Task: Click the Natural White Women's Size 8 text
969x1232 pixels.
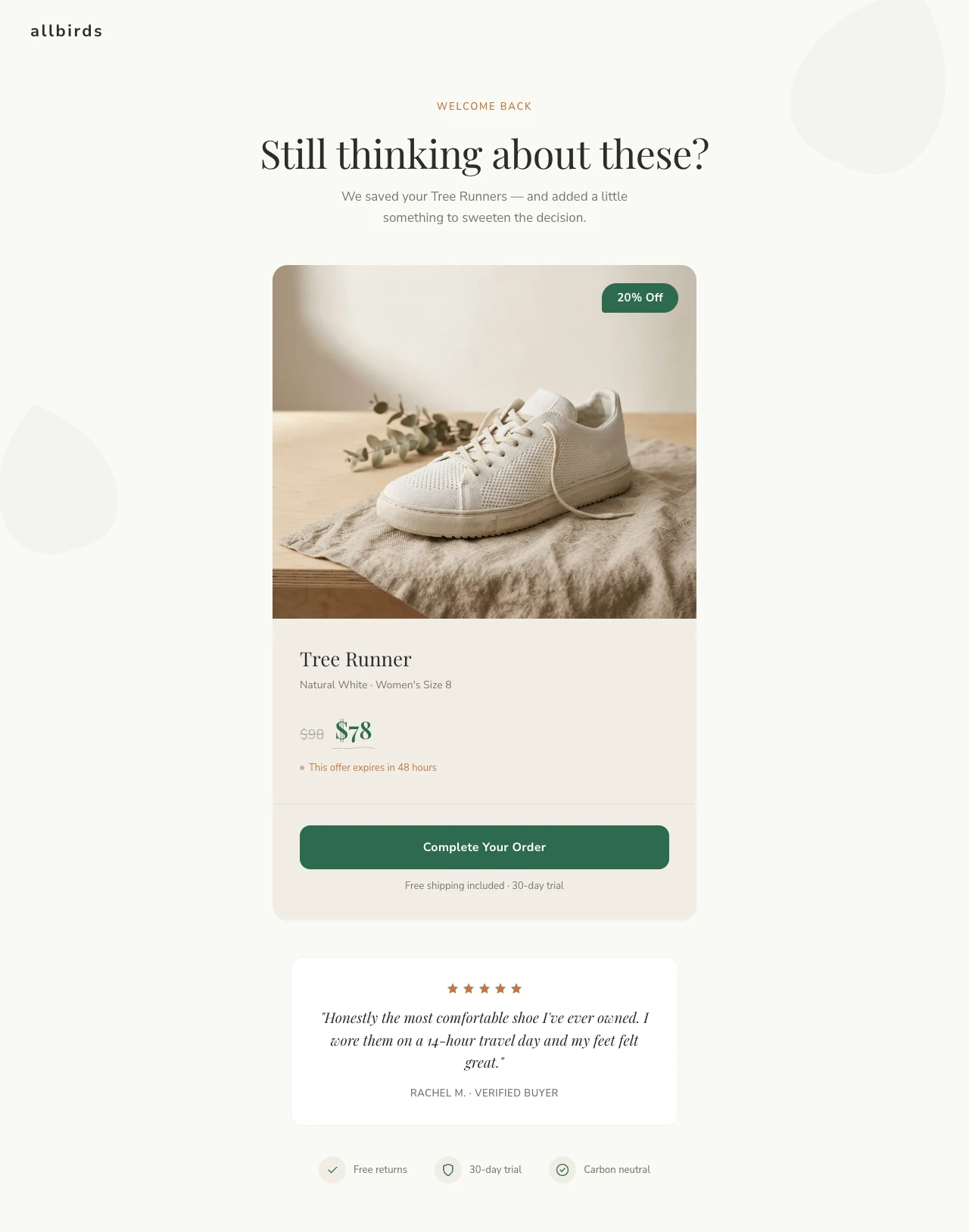Action: tap(375, 685)
